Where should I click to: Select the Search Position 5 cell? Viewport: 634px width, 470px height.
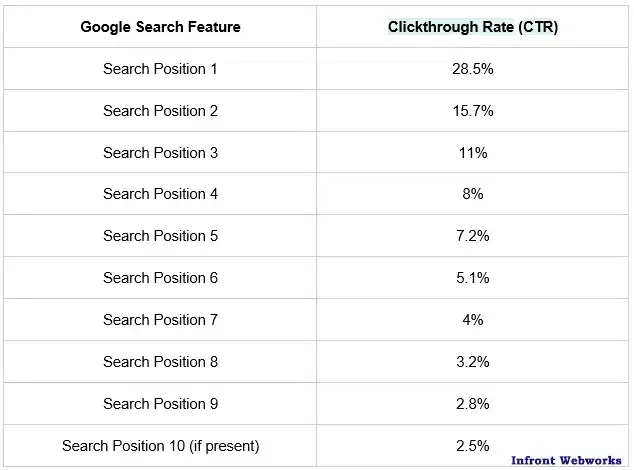tap(160, 236)
